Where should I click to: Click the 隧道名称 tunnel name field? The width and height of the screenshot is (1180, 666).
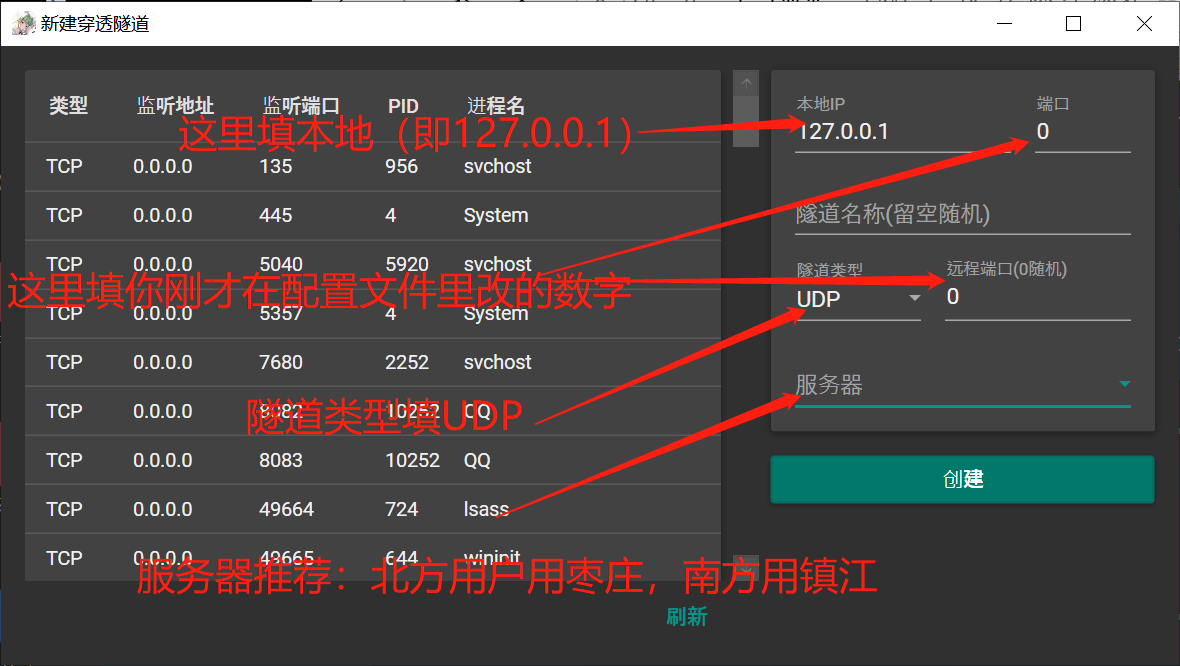coord(962,214)
